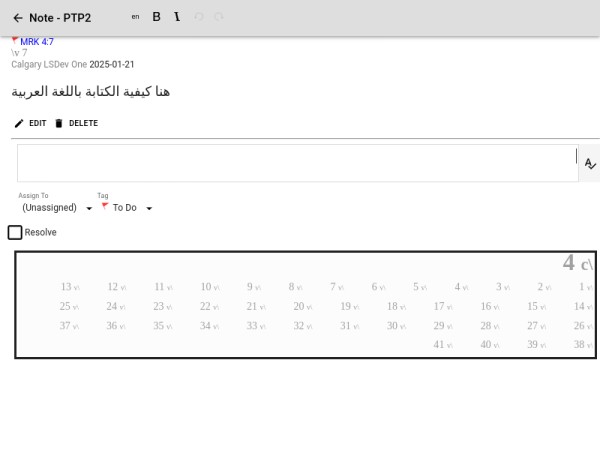Click the pencil icon next to EDIT
The image size is (600, 450).
[19, 123]
